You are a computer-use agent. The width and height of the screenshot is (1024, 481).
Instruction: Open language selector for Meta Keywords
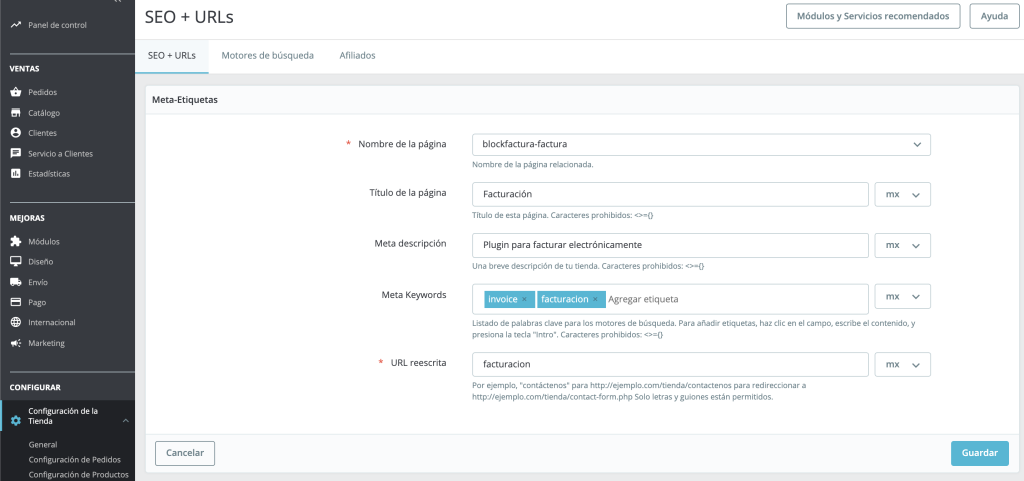pyautogui.click(x=903, y=296)
